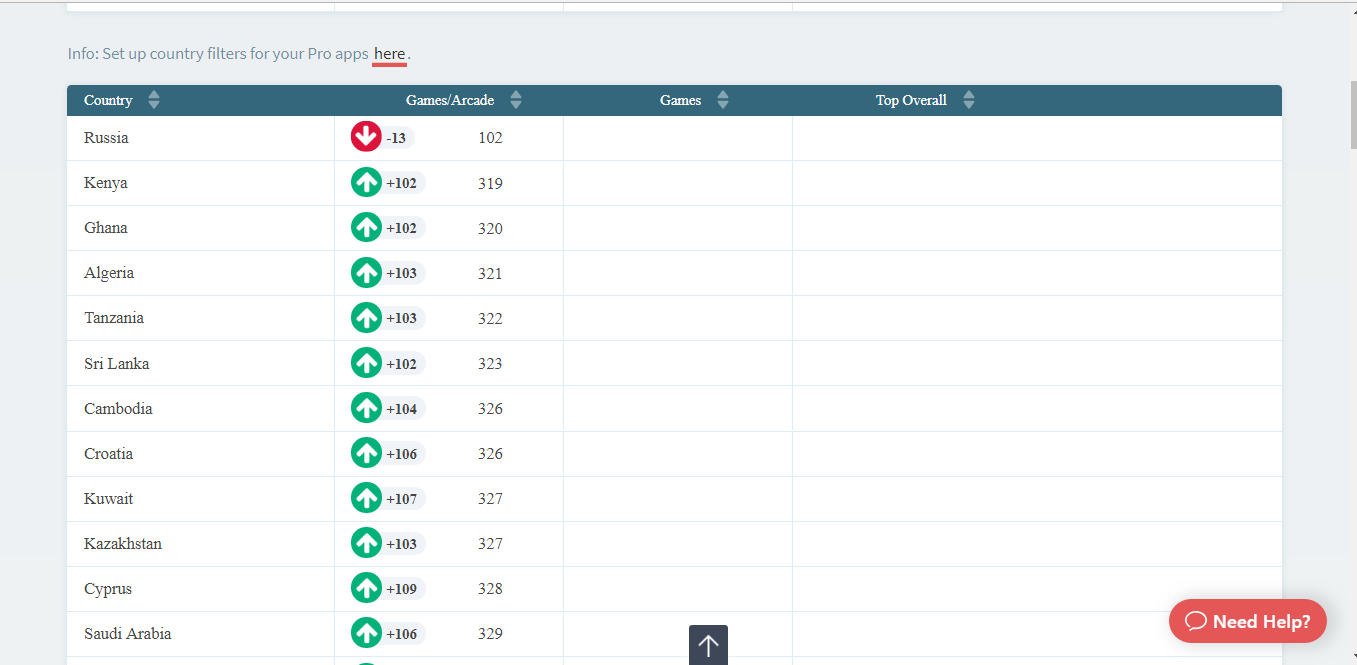Image resolution: width=1357 pixels, height=665 pixels.
Task: Click rank value 320 for Ghana
Action: click(x=490, y=228)
